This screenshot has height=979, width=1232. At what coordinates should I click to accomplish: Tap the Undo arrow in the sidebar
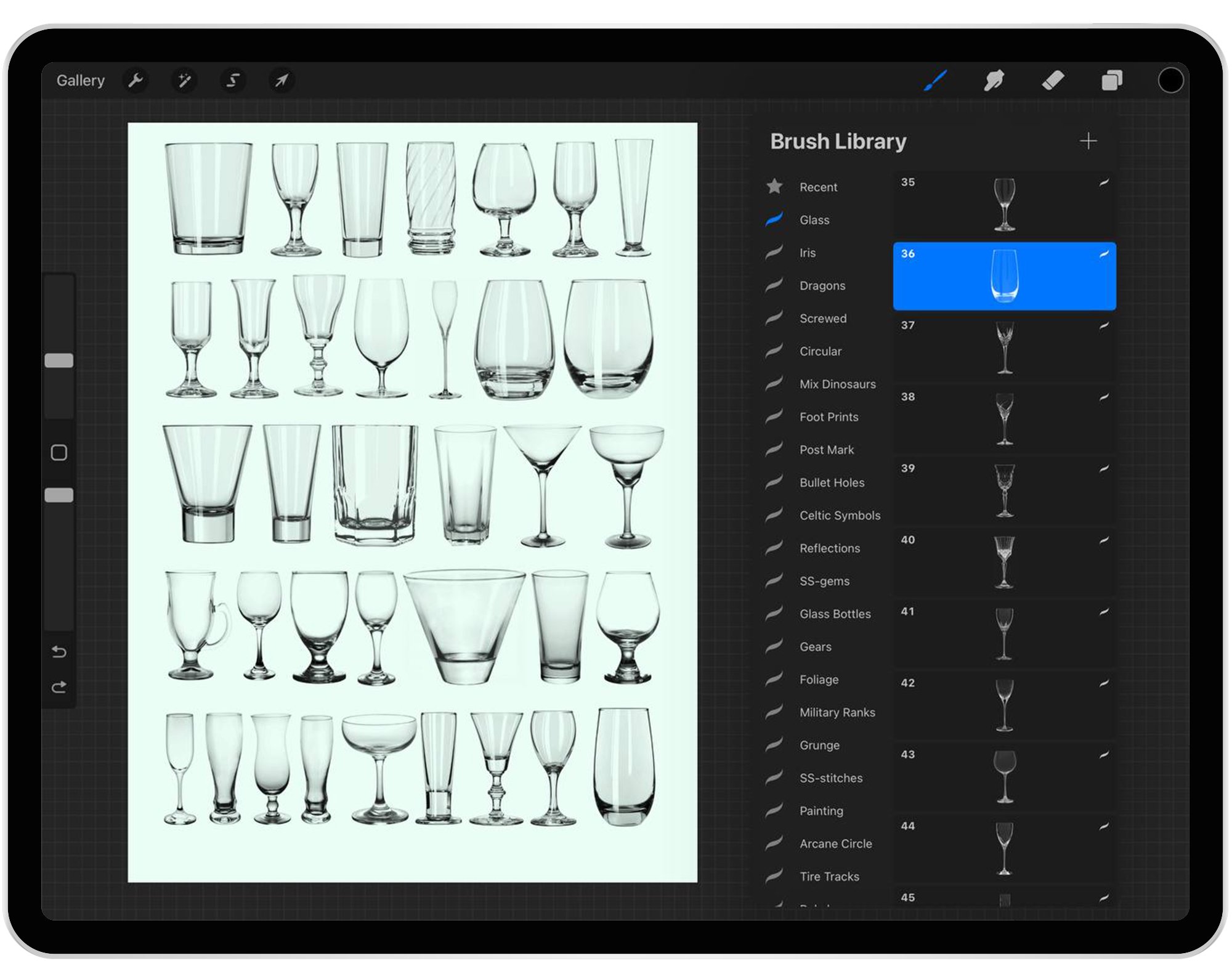(x=60, y=652)
